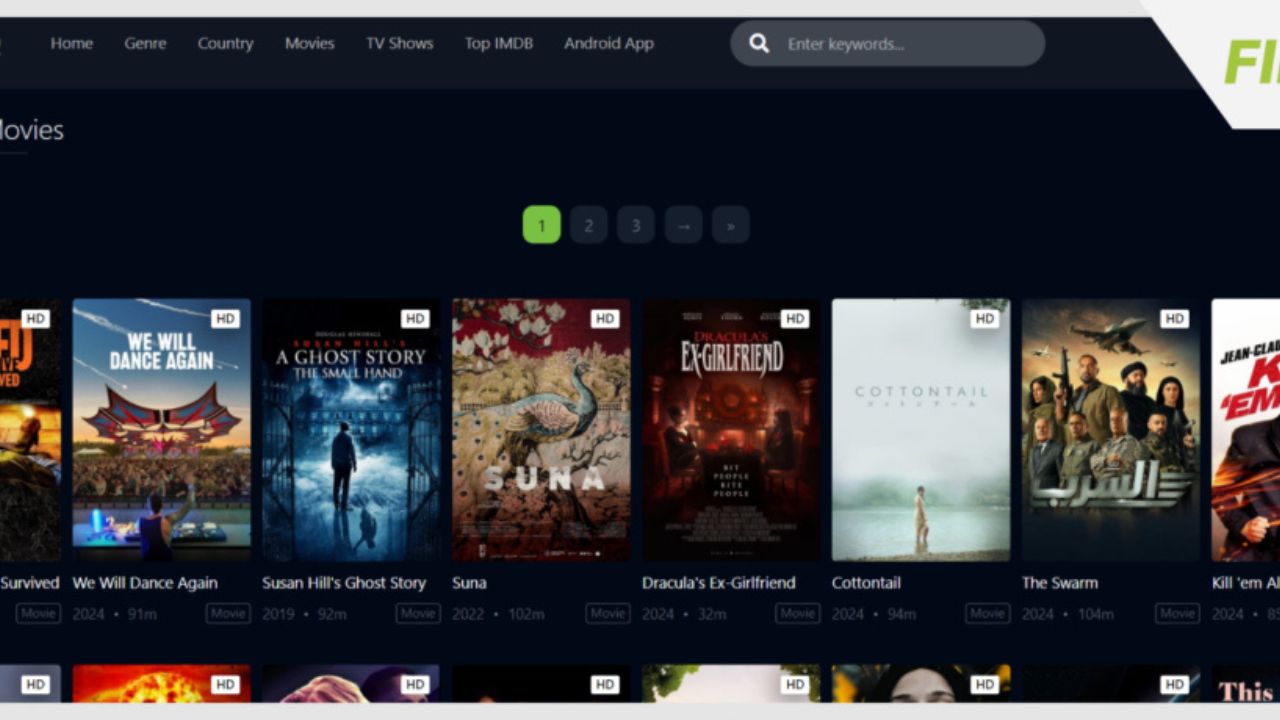
Task: Click Movie tag under Susan Hill's Ghost Story
Action: pos(418,614)
